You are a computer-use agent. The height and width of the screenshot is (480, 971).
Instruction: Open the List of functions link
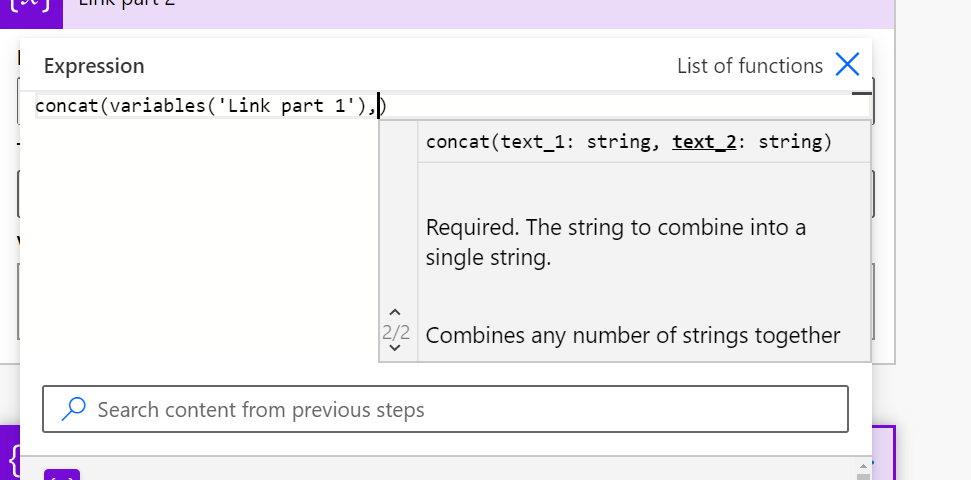(749, 66)
